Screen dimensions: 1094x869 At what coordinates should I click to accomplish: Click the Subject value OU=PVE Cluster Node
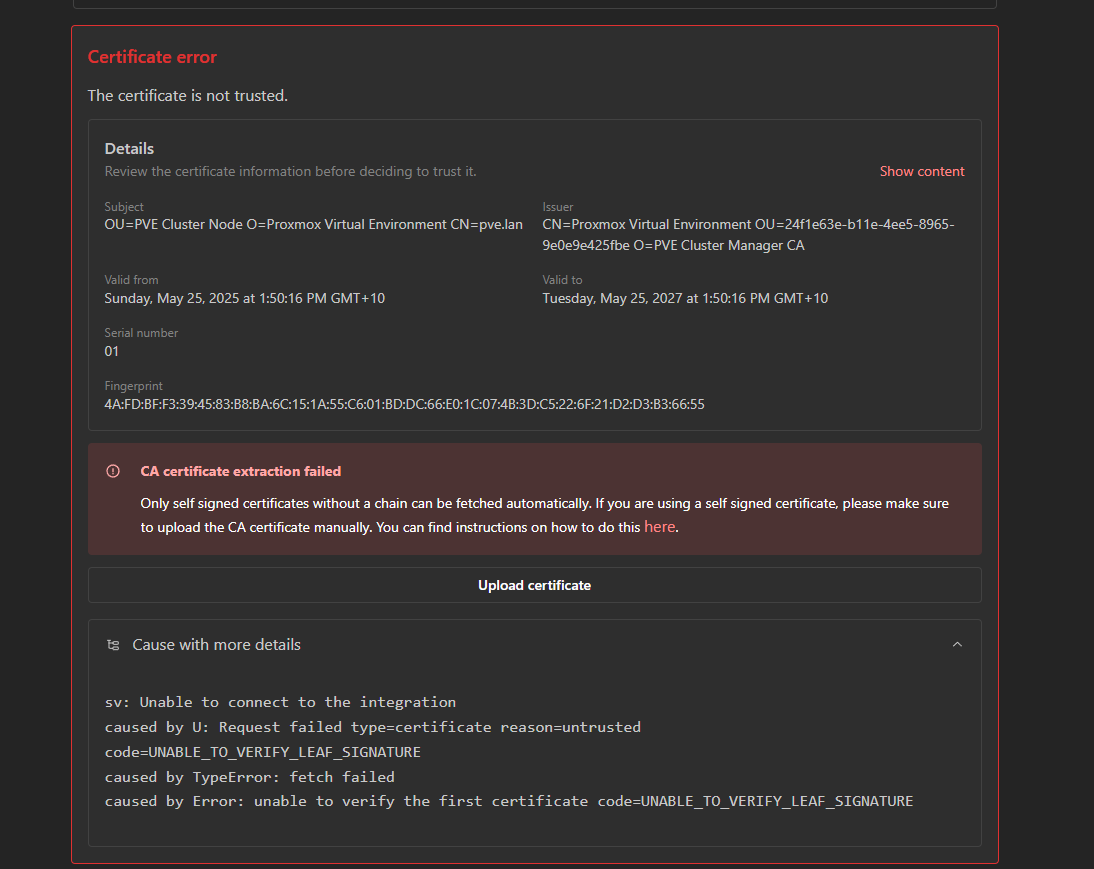[313, 225]
